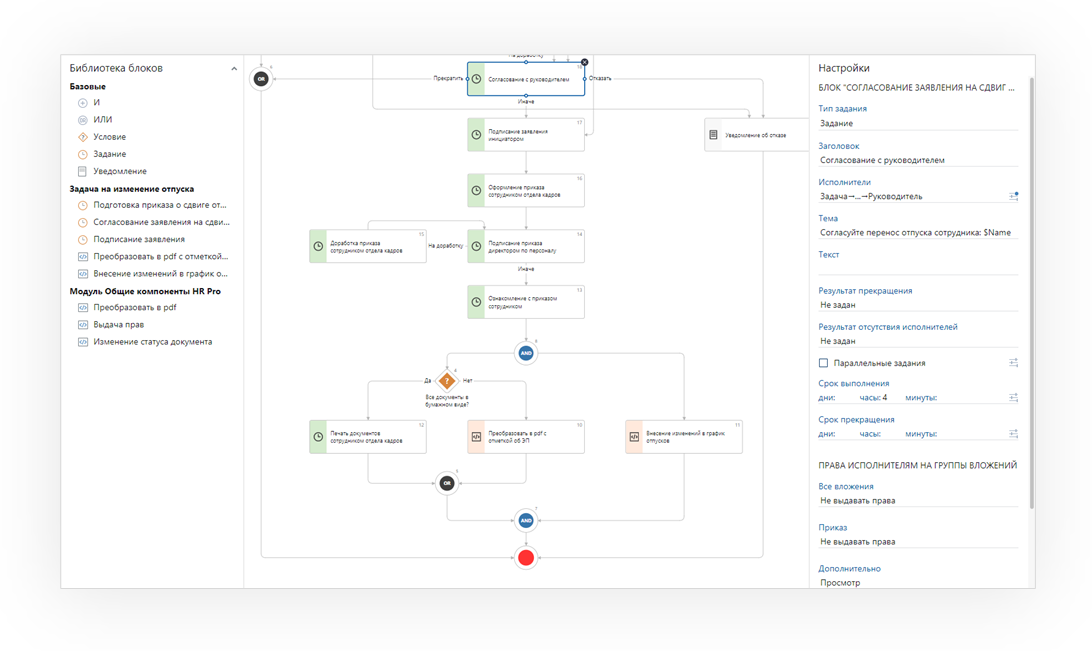
Task: Click the 'Заголовок' input field
Action: tap(917, 160)
